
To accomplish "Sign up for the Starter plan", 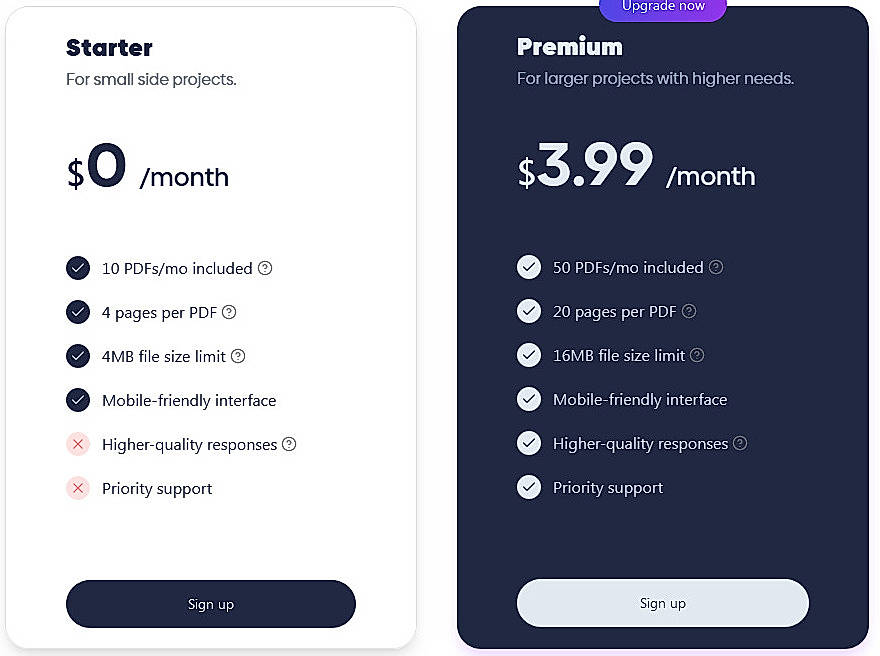I will coord(211,604).
